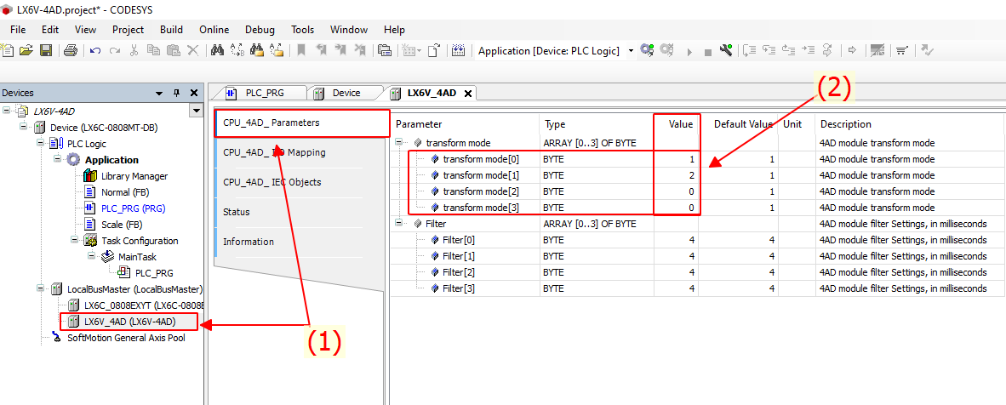1006x405 pixels.
Task: Select LX6V_4AD in device tree
Action: (x=128, y=321)
